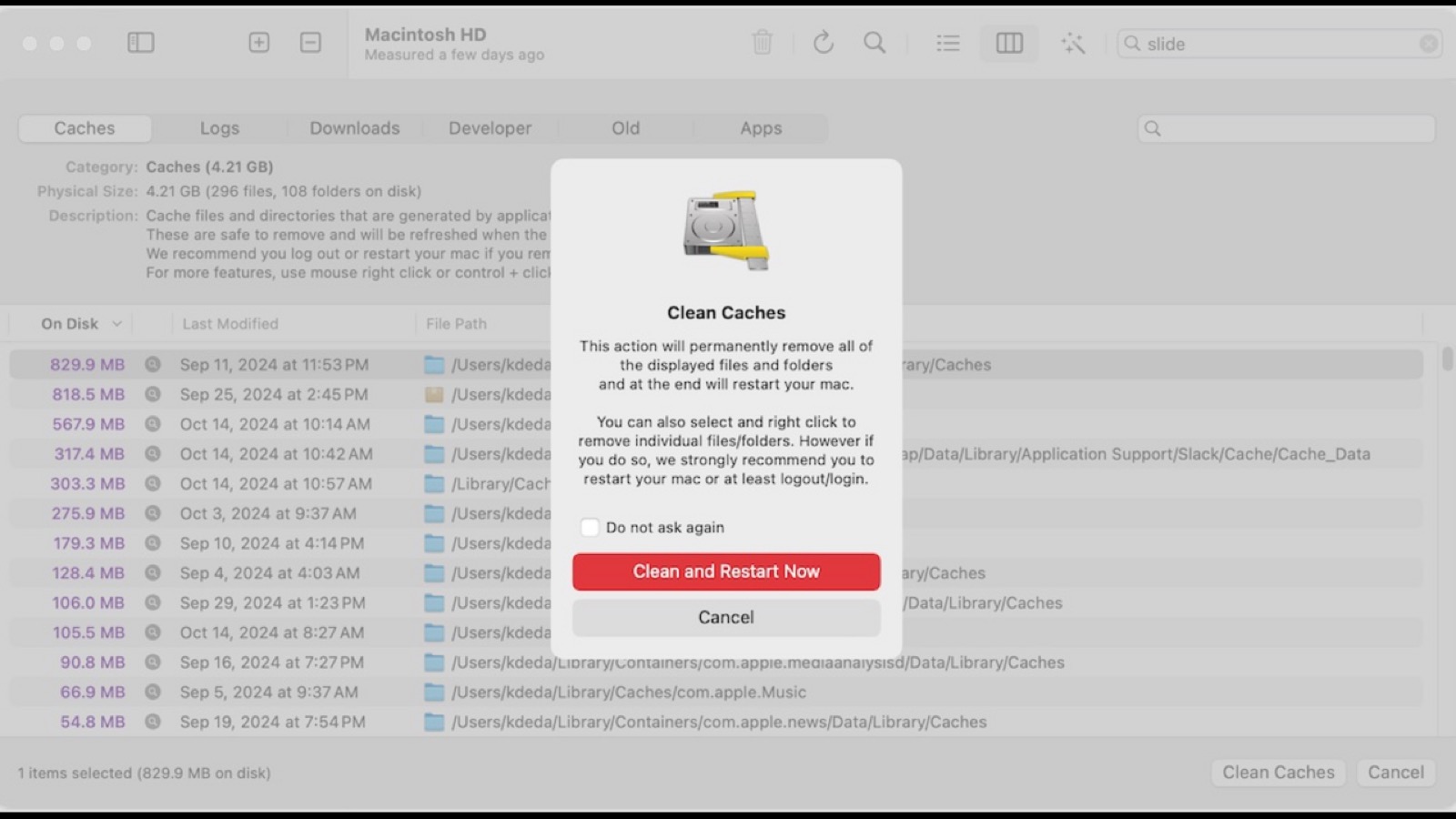Select the 90.8 MB mediaanalysisd row
The width and height of the screenshot is (1456, 819).
click(x=716, y=662)
